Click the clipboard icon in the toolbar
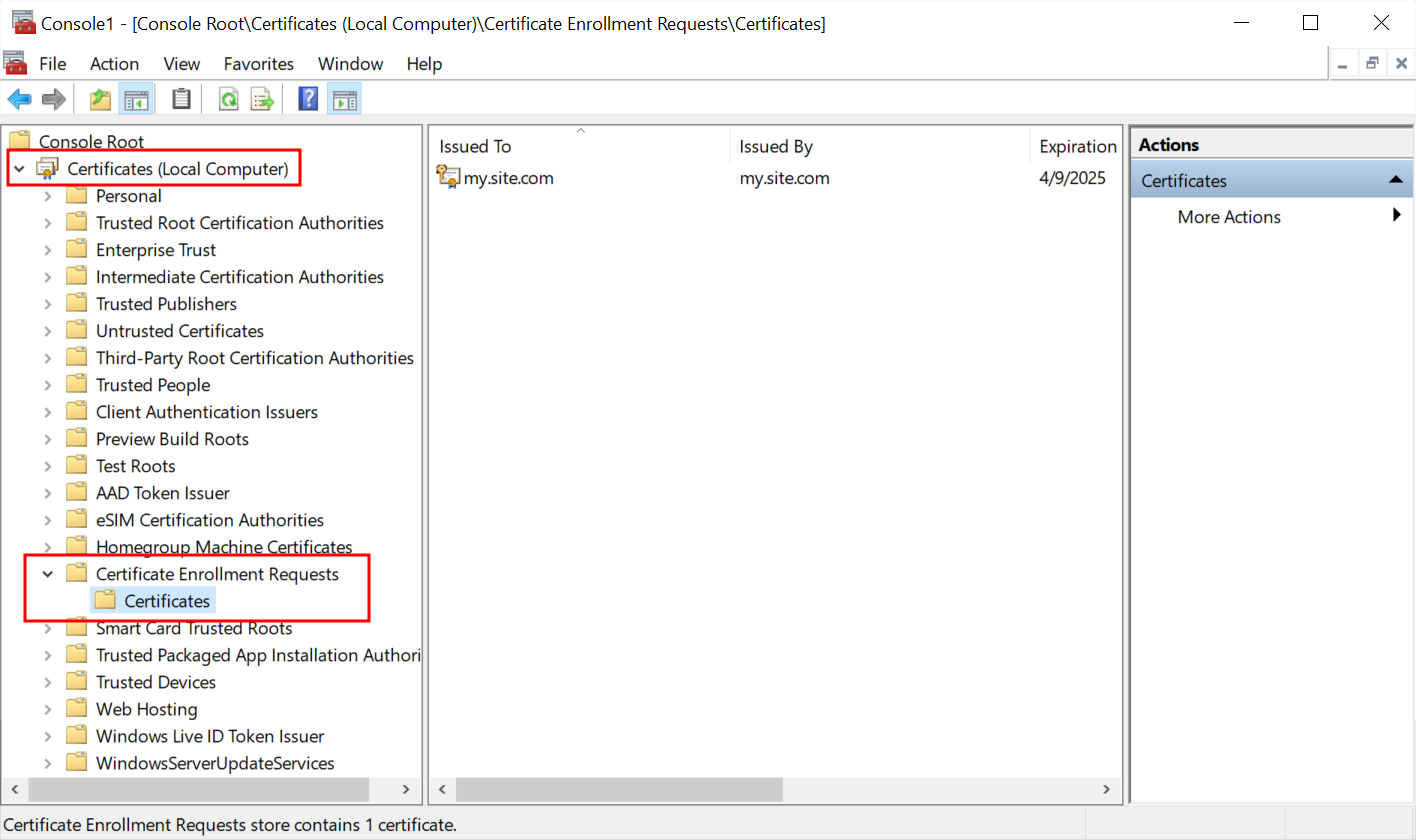This screenshot has width=1416, height=840. [x=181, y=99]
